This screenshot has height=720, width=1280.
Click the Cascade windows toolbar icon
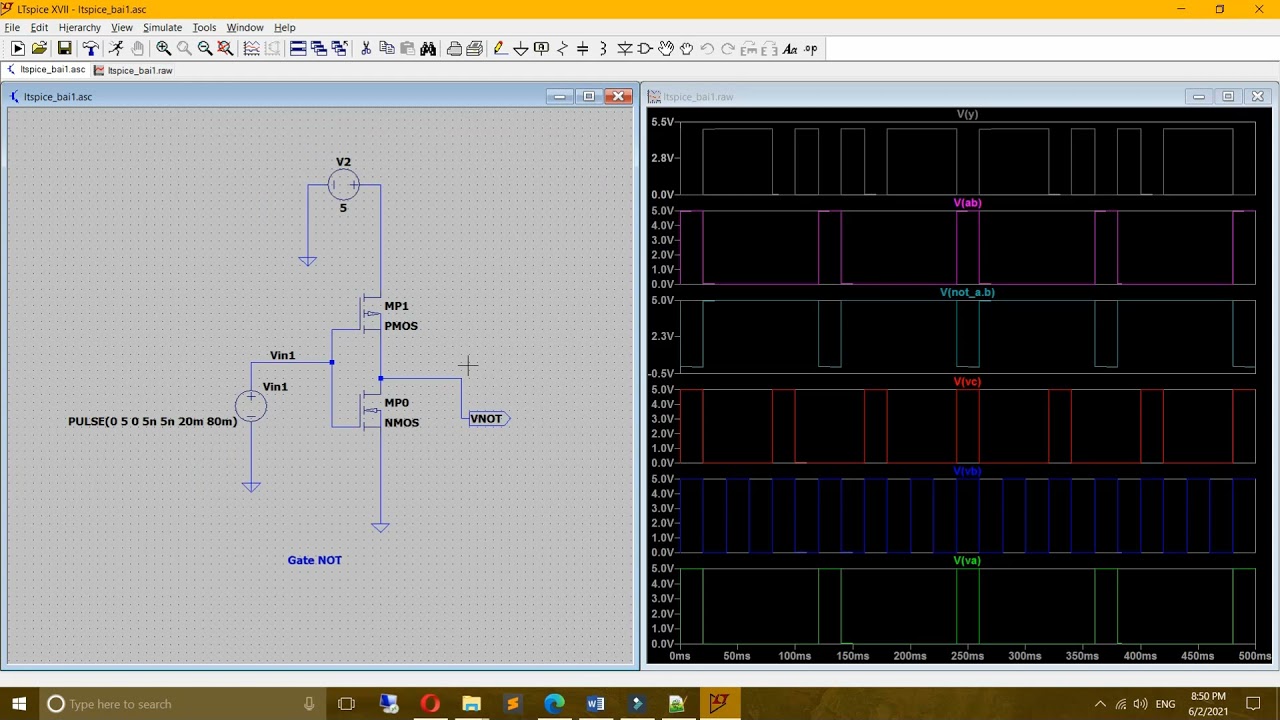[318, 49]
